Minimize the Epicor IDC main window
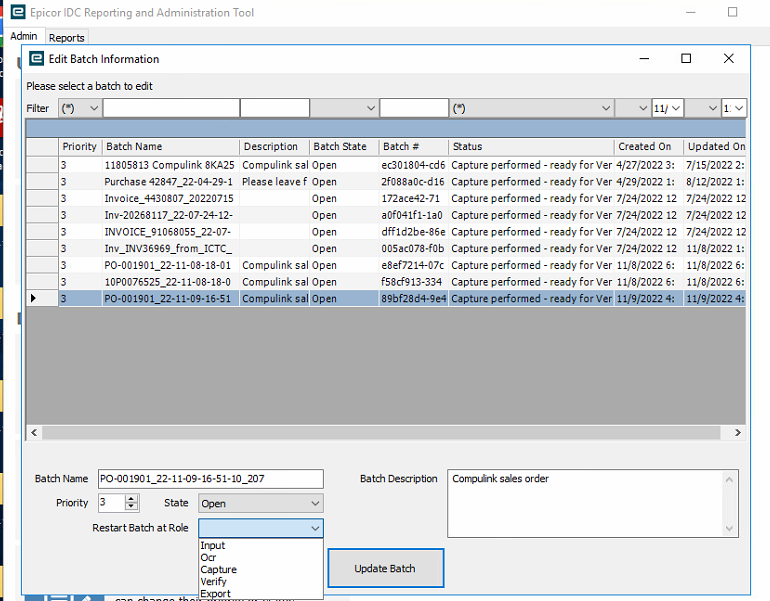 (x=691, y=12)
